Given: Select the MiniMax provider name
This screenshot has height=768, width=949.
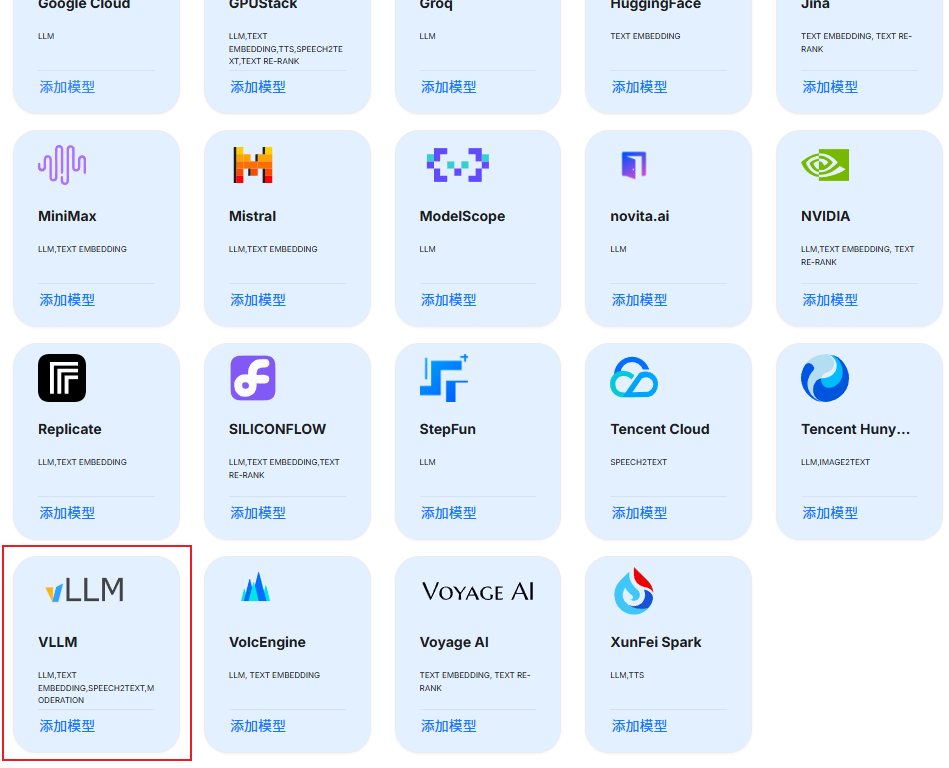Looking at the screenshot, I should 67,216.
